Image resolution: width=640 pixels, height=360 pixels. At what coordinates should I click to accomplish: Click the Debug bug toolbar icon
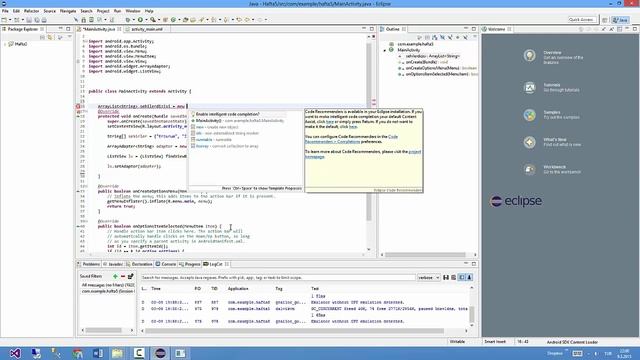tap(128, 20)
